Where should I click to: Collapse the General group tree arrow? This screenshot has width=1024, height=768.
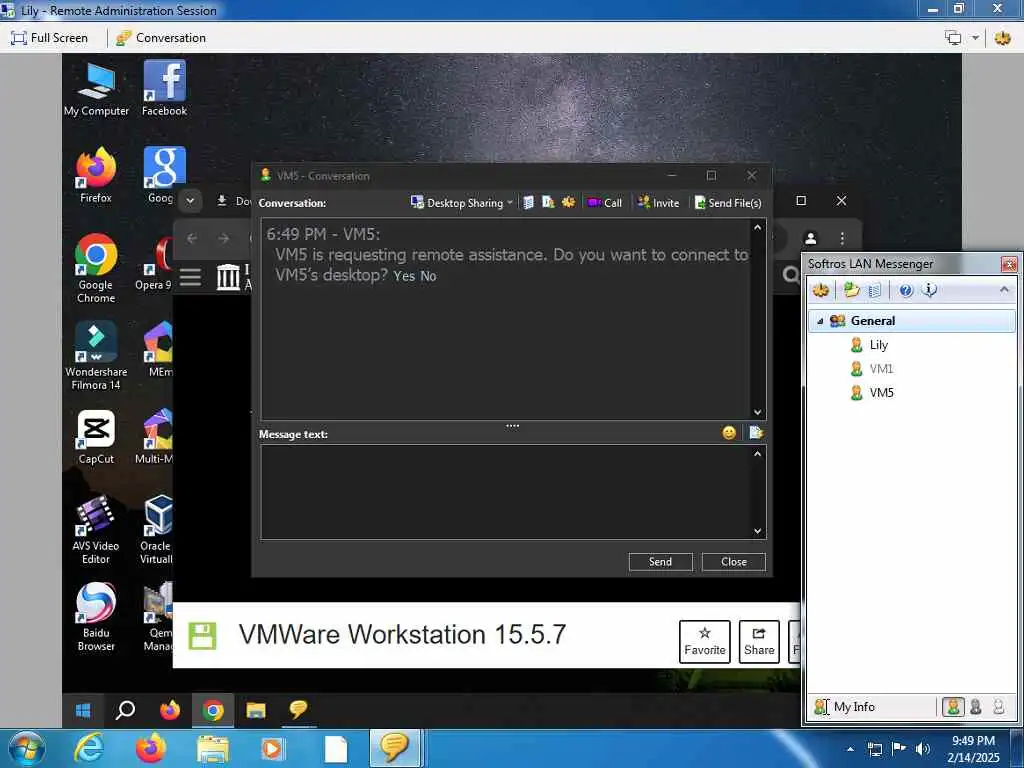click(820, 321)
